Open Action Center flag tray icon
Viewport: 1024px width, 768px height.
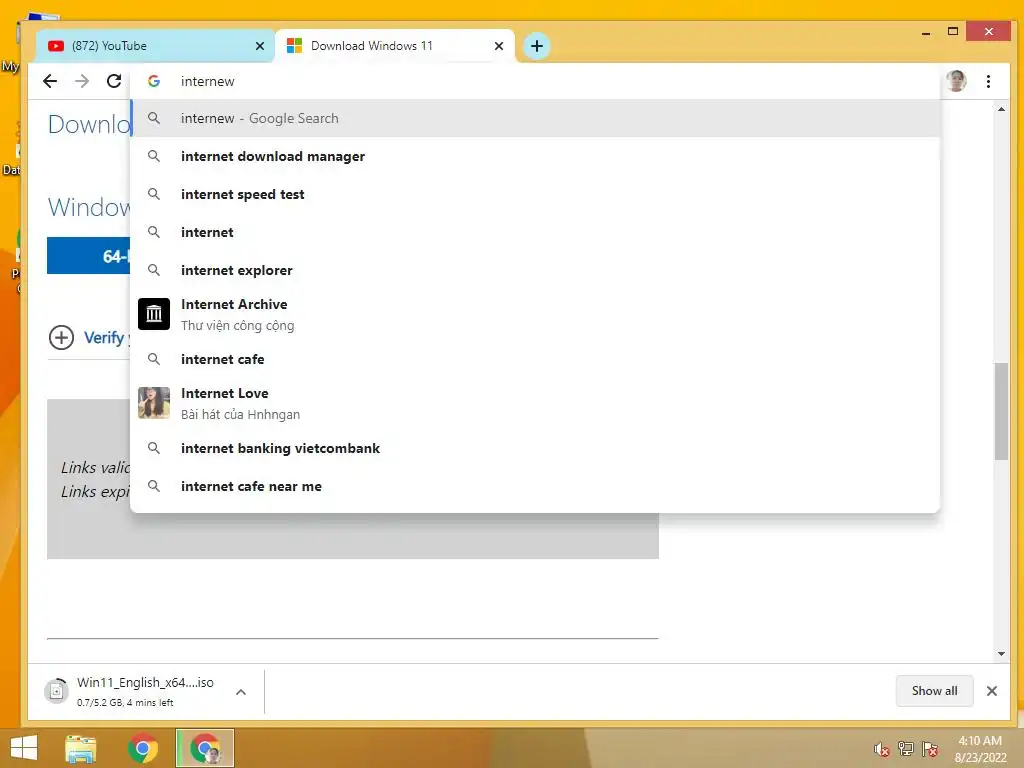[930, 749]
